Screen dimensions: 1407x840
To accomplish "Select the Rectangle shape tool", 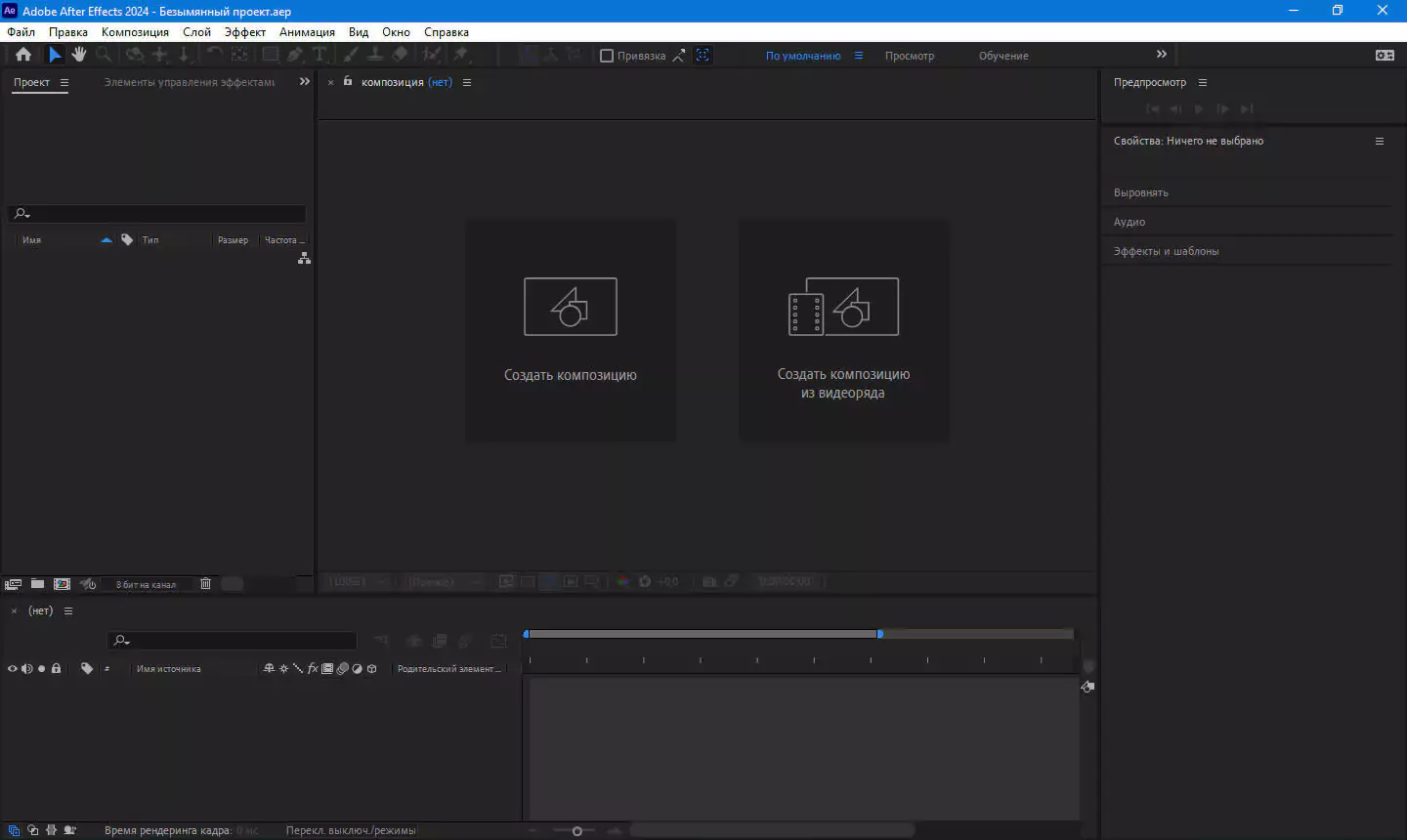I will (271, 55).
